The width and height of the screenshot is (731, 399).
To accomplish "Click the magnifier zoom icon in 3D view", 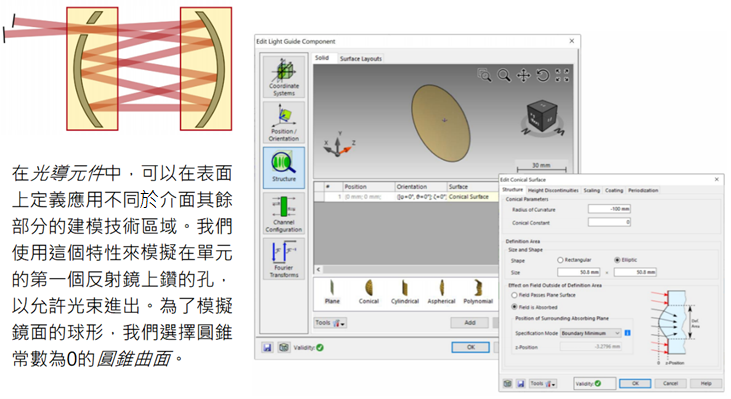I will [x=503, y=75].
